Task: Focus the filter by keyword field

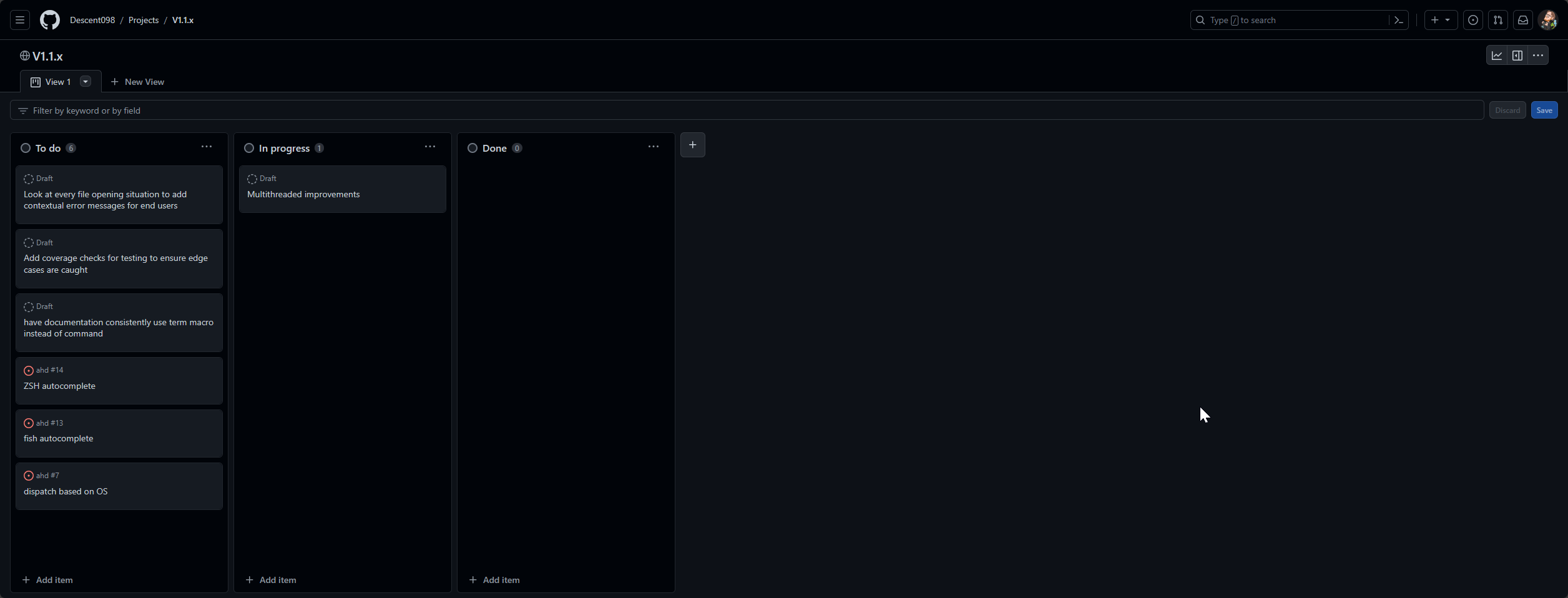Action: click(x=747, y=110)
